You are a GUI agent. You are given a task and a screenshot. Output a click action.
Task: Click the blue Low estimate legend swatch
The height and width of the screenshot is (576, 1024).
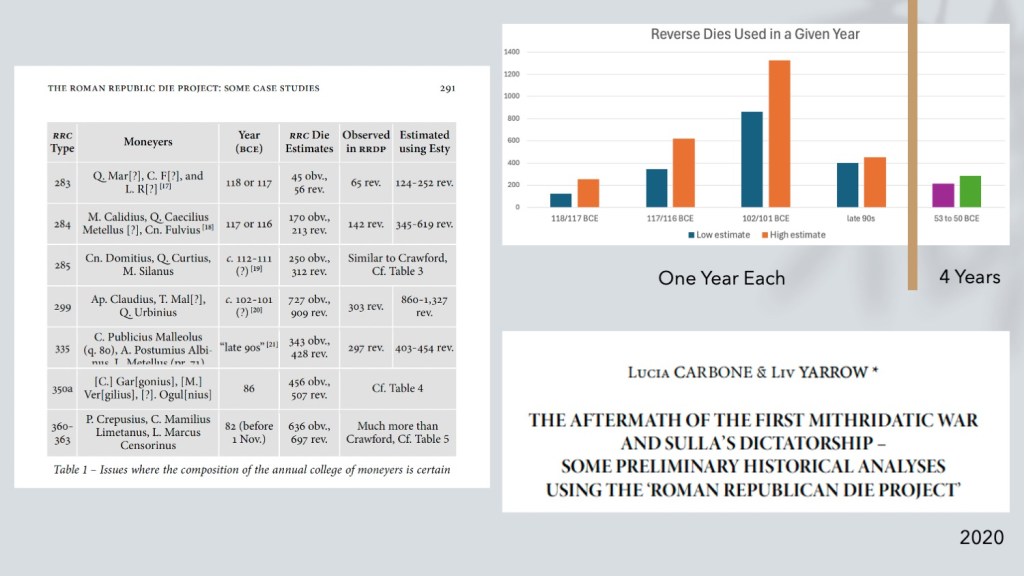692,235
